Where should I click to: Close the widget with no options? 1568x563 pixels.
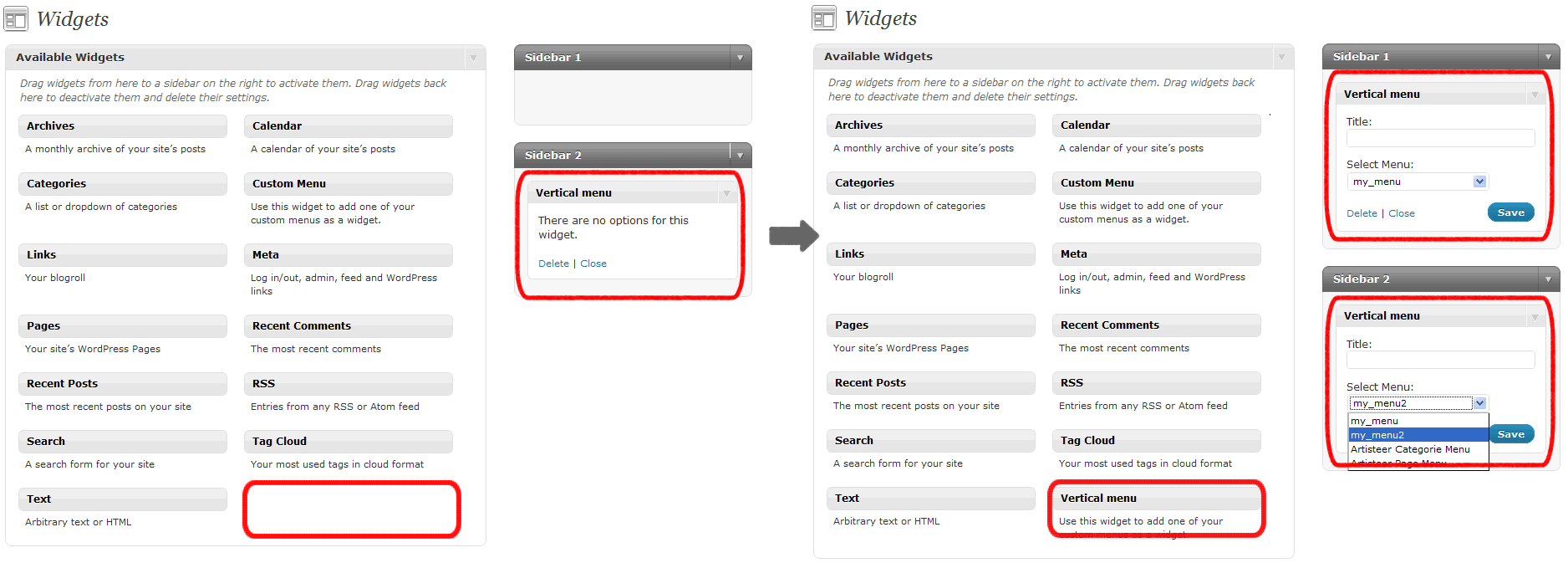[593, 264]
